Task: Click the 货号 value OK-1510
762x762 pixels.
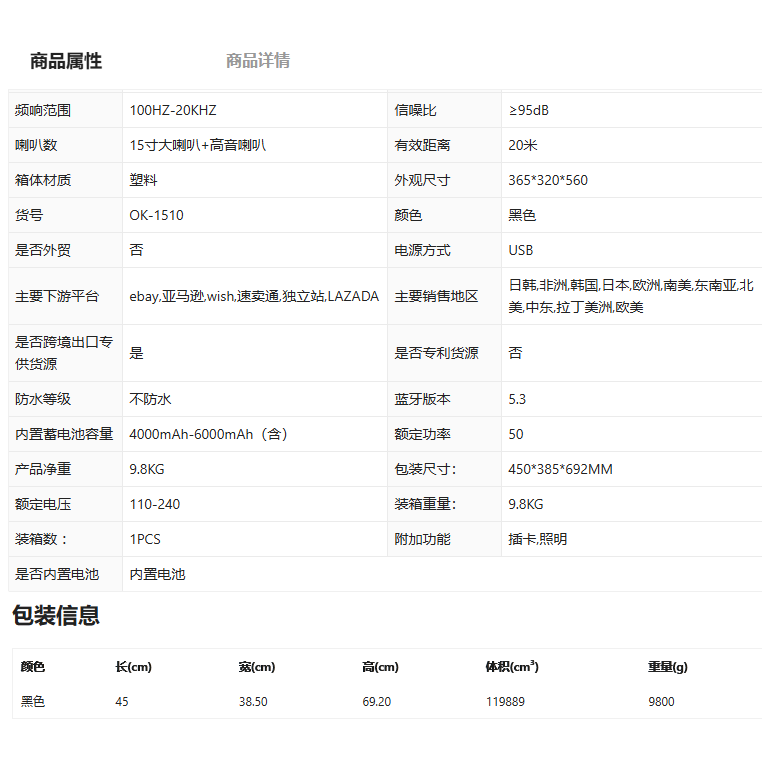Action: [157, 215]
